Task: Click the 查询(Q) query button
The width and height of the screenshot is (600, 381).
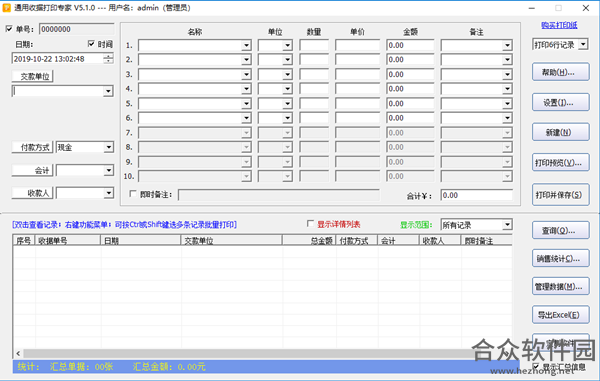Action: (561, 230)
